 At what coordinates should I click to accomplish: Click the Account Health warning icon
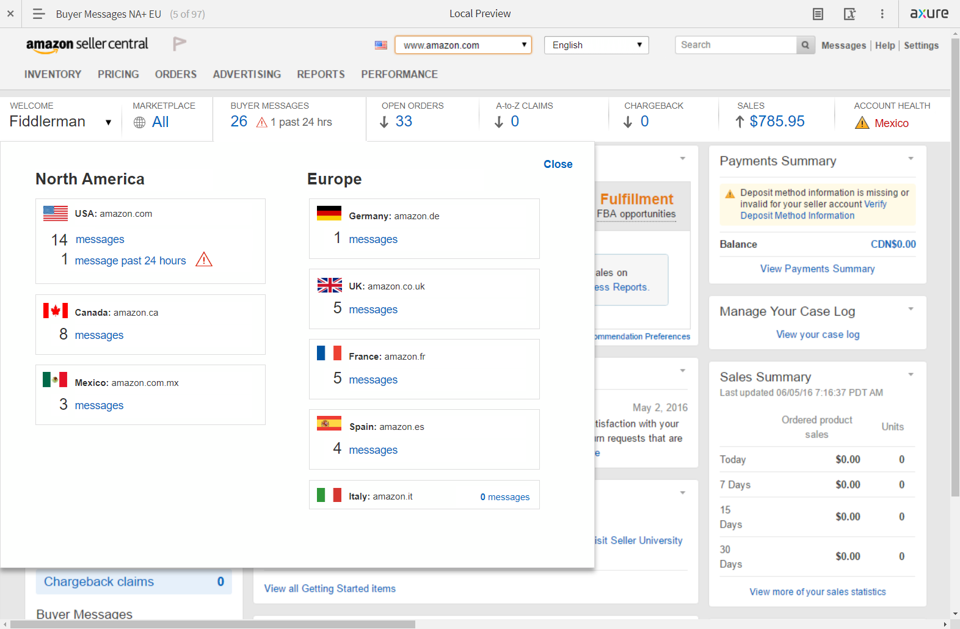click(862, 122)
